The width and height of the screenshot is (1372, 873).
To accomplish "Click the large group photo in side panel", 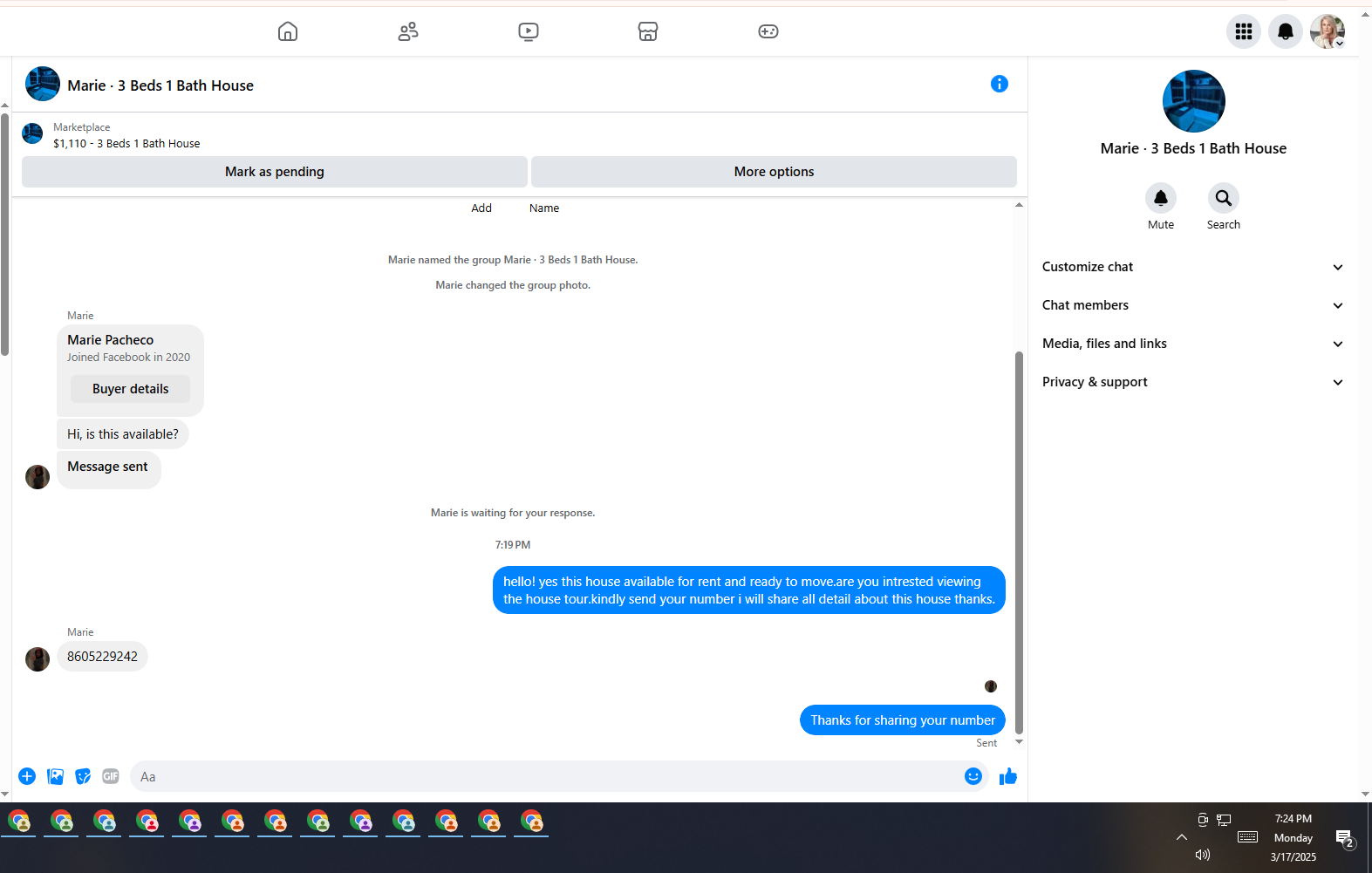I will pos(1194,101).
